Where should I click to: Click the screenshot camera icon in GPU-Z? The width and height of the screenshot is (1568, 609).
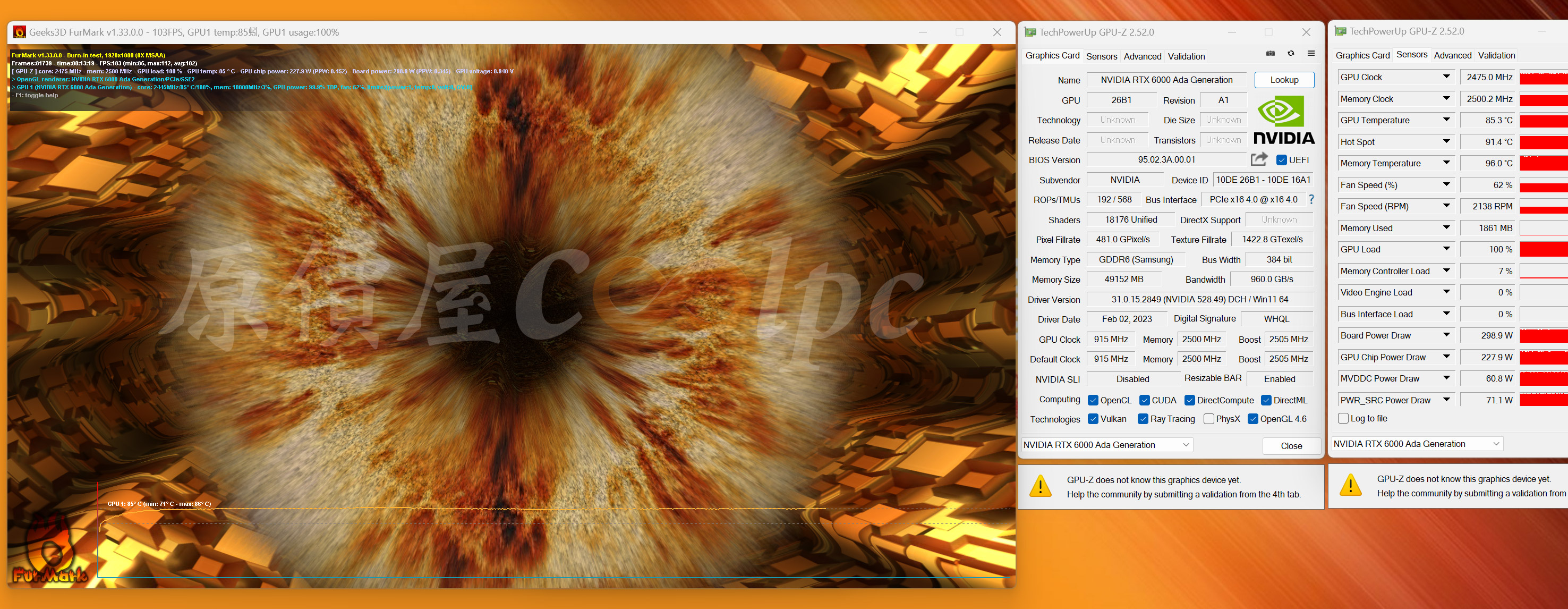click(1271, 54)
